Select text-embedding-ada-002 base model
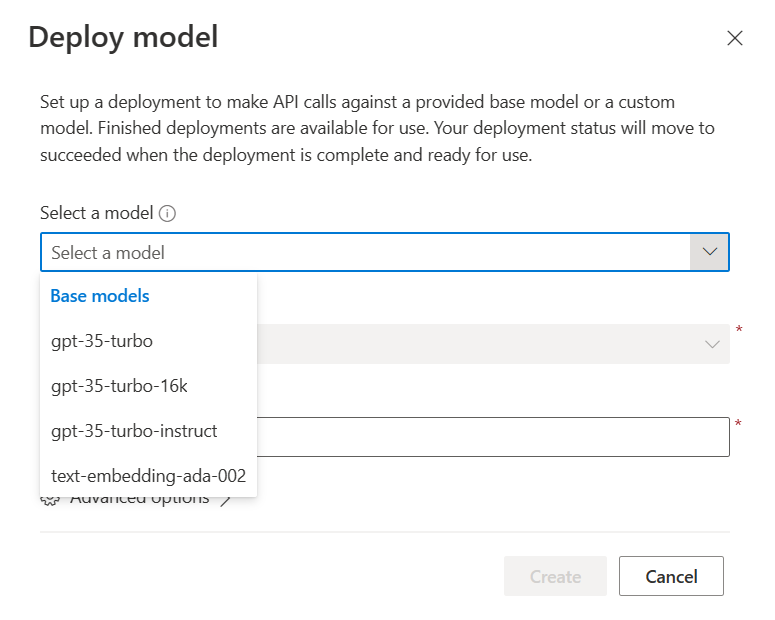Viewport: 775px width, 620px height. [x=148, y=476]
